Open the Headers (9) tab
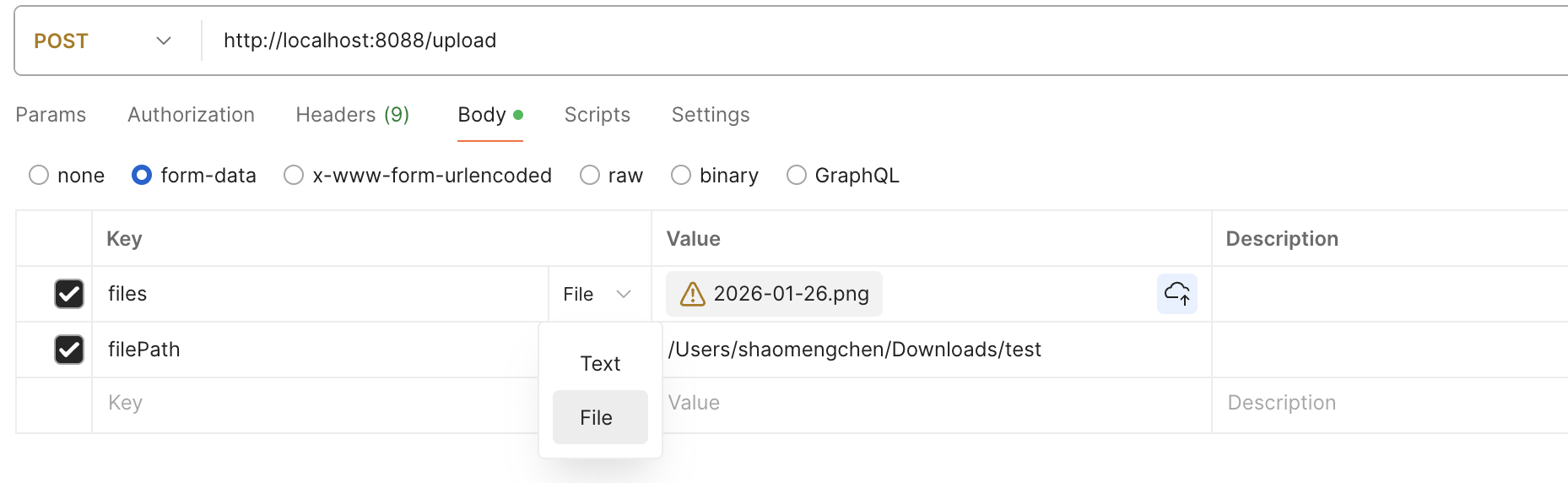 352,115
